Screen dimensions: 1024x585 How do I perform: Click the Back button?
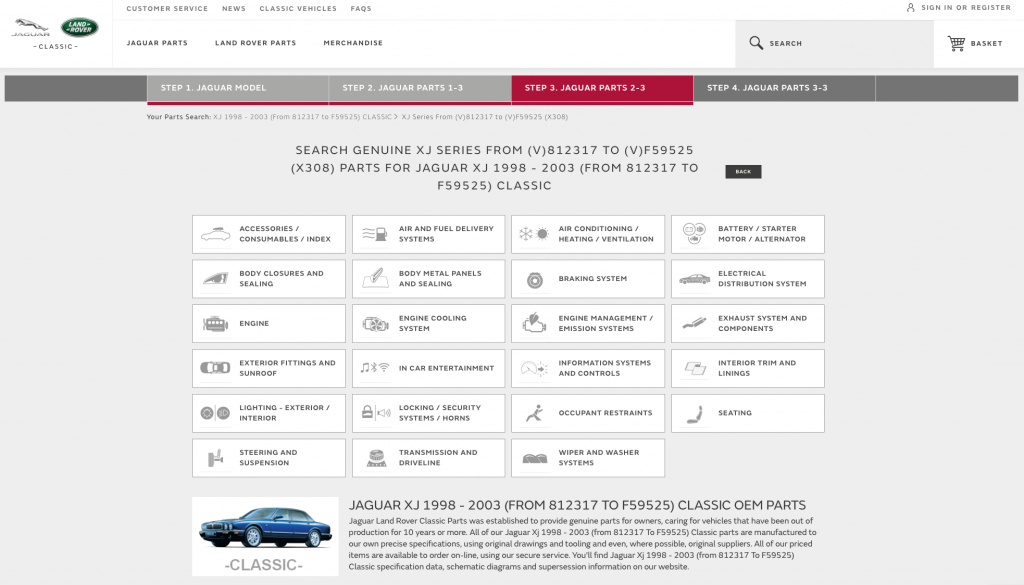point(743,172)
